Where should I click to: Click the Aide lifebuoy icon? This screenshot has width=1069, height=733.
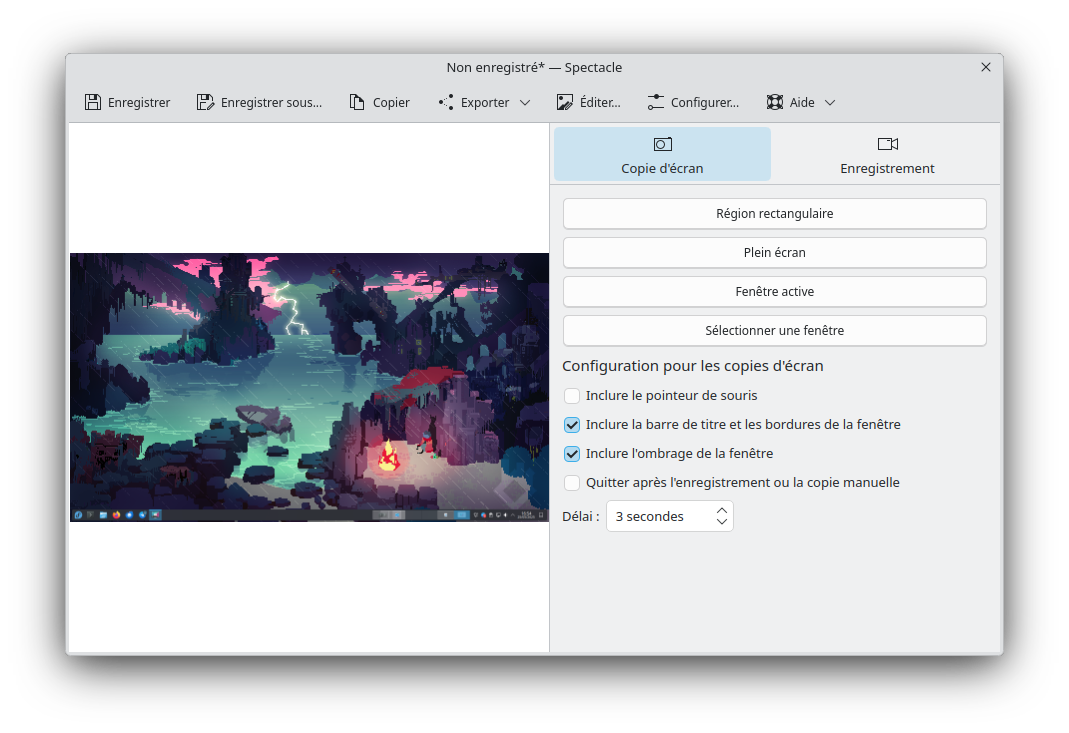pos(774,102)
